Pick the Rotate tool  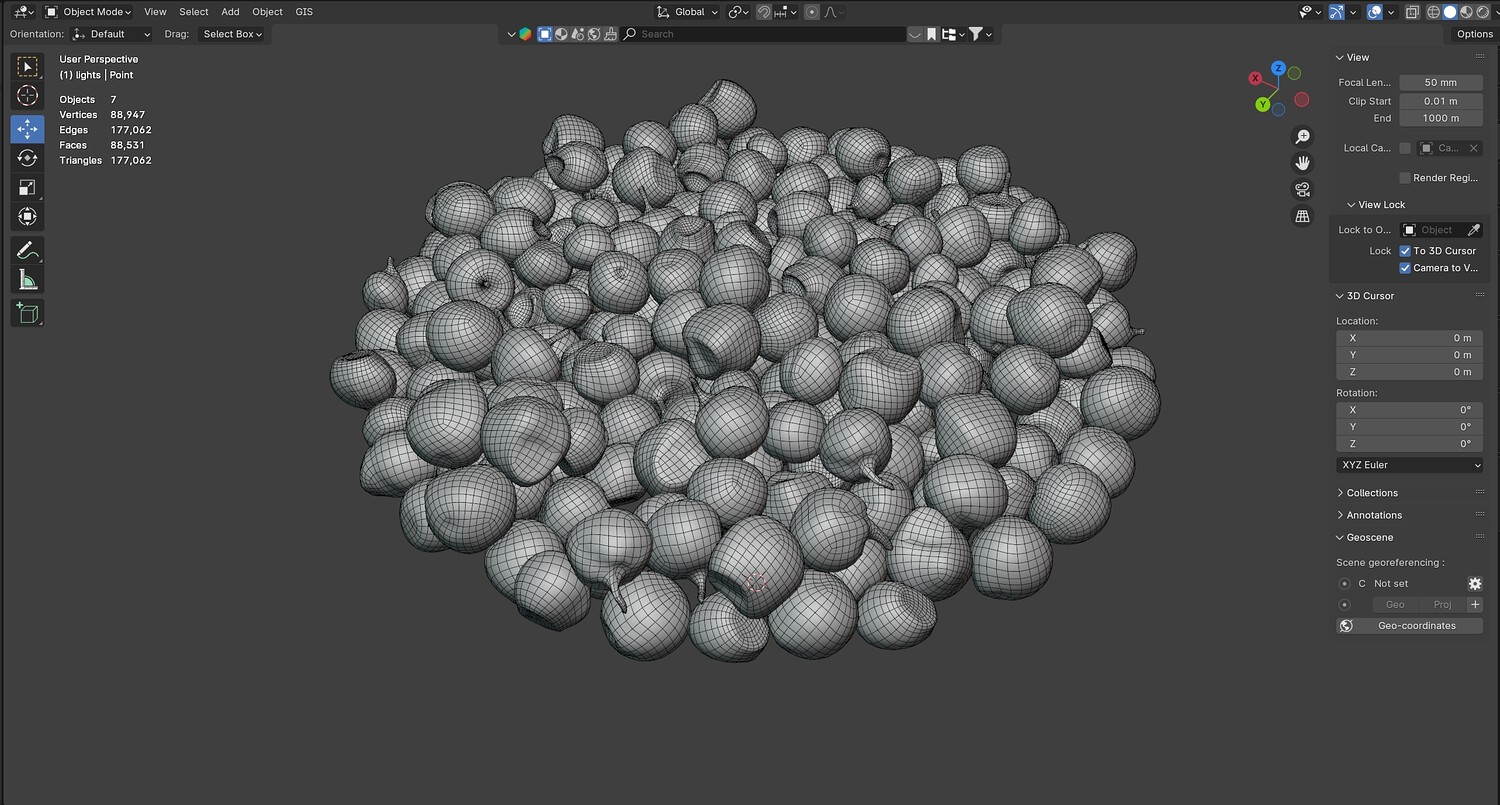(x=27, y=158)
